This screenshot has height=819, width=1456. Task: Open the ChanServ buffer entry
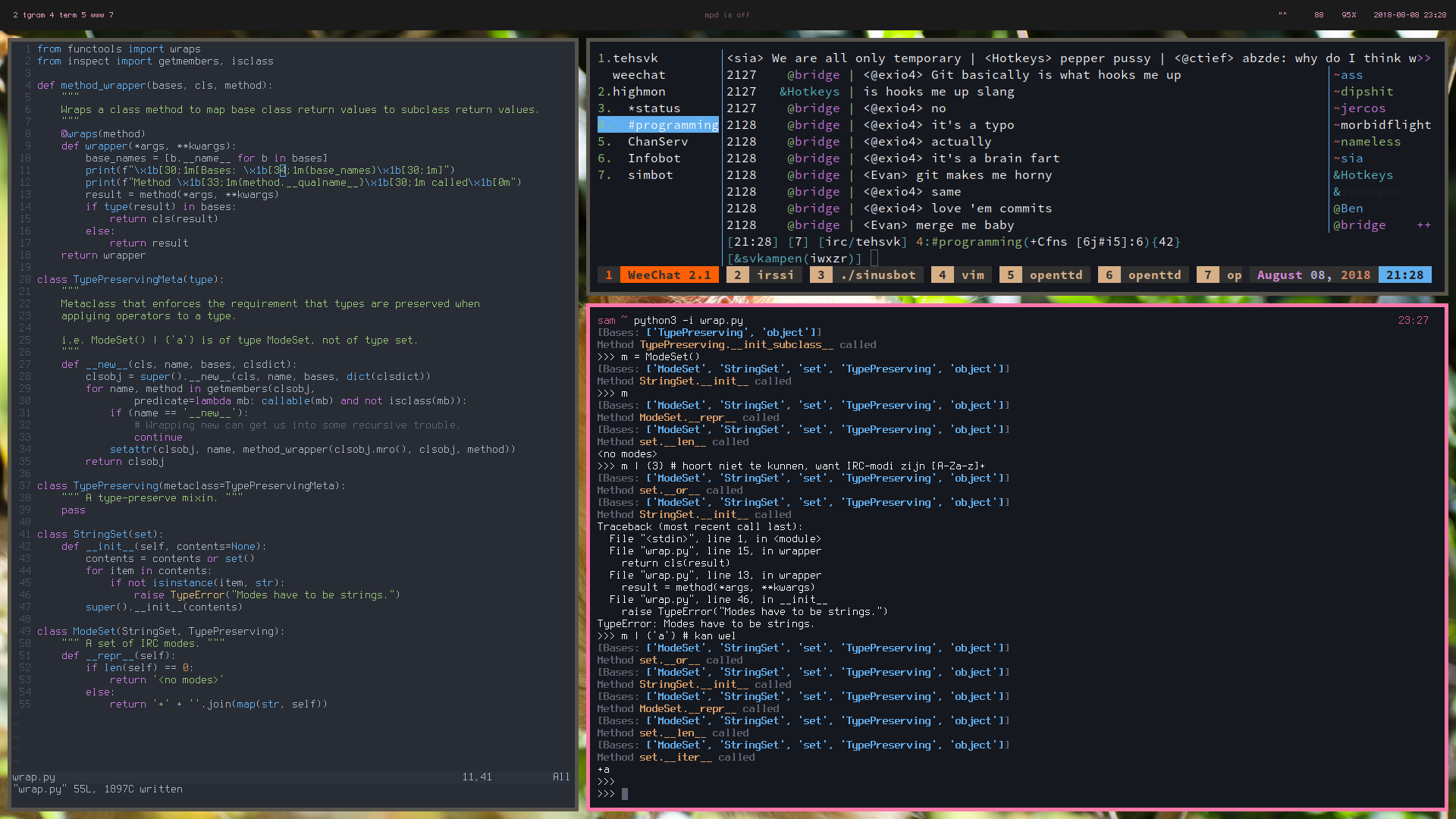click(657, 142)
